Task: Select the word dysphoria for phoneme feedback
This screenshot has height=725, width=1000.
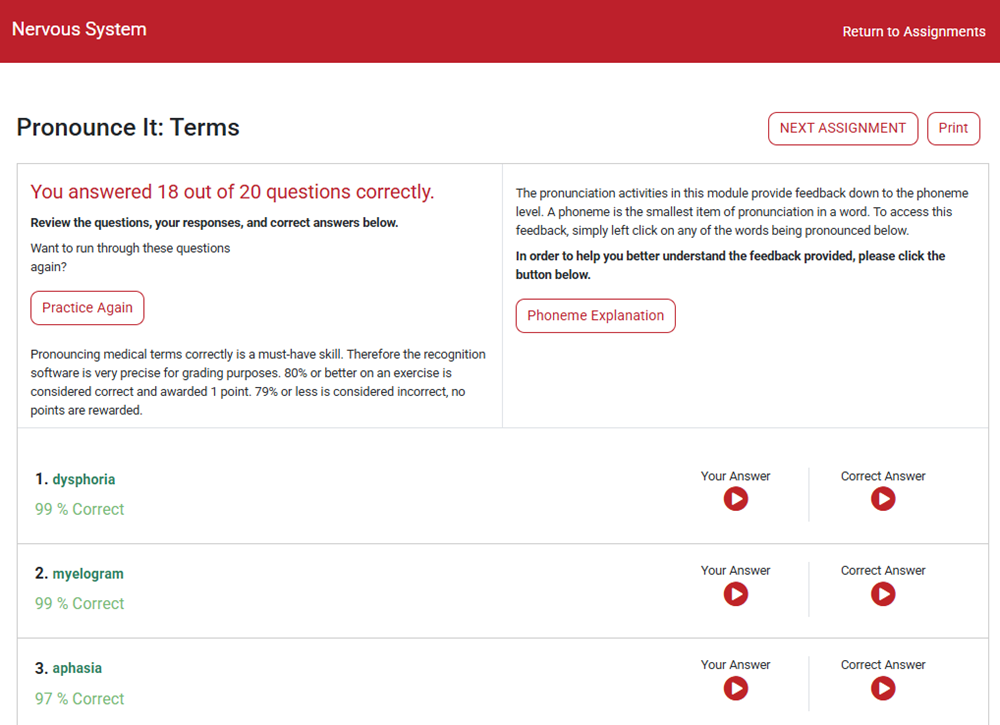Action: click(x=84, y=479)
